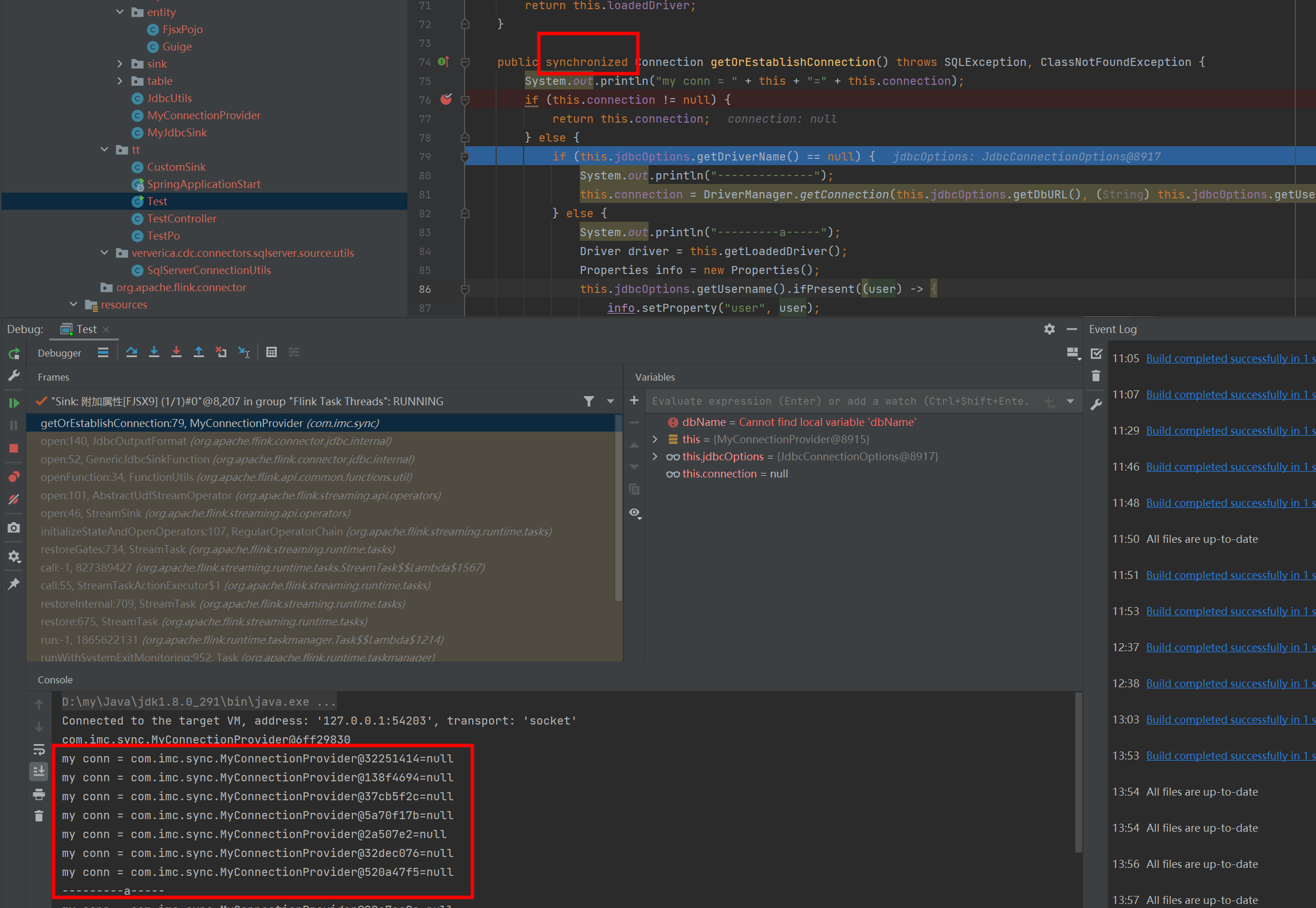
Task: Expand the table folder
Action: coord(120,81)
